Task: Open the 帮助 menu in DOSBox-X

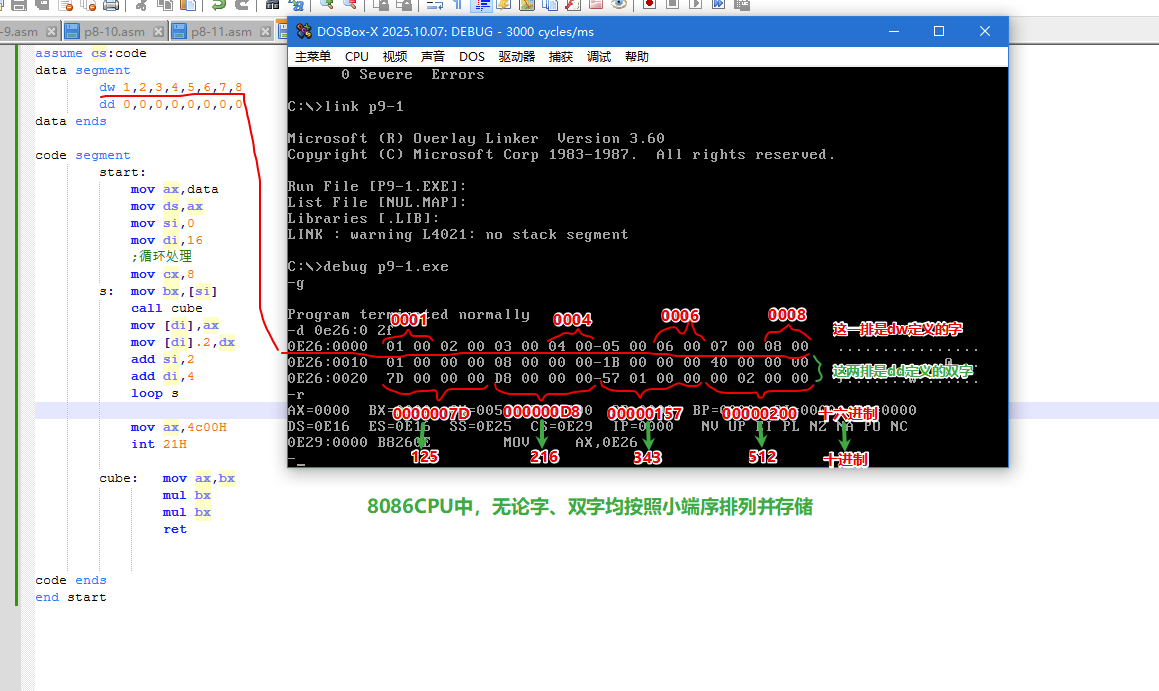Action: coord(636,57)
